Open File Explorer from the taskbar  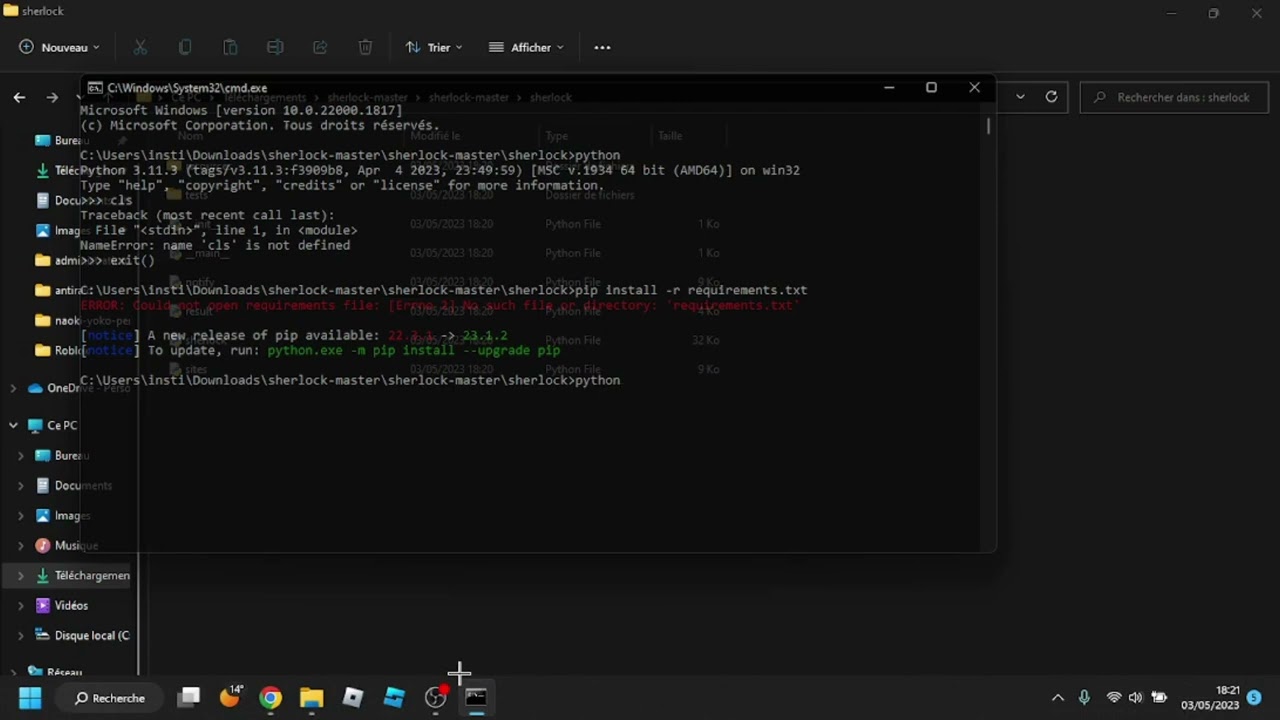click(x=312, y=698)
